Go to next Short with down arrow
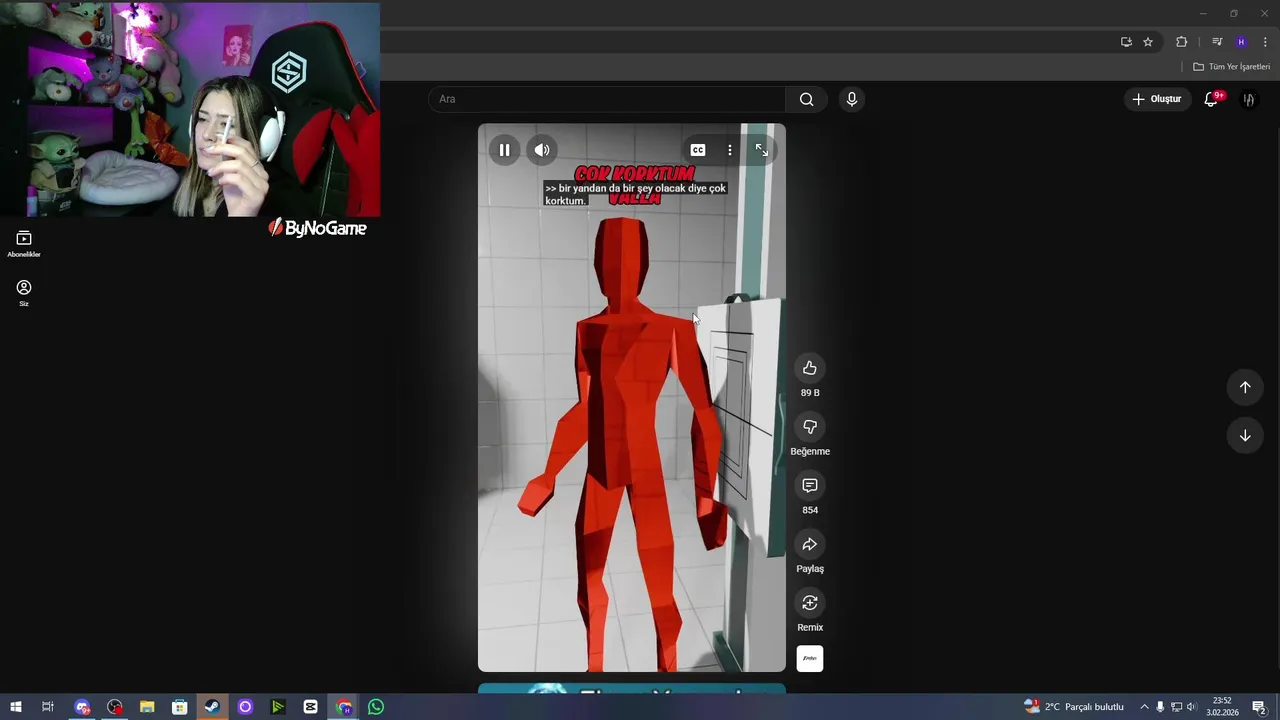Viewport: 1280px width, 720px height. coord(1245,435)
